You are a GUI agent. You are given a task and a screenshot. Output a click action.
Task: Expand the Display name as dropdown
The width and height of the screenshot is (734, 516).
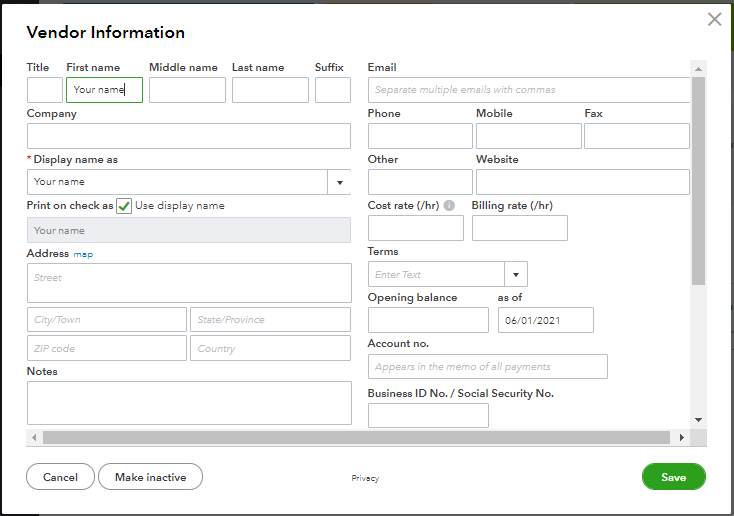(x=339, y=182)
